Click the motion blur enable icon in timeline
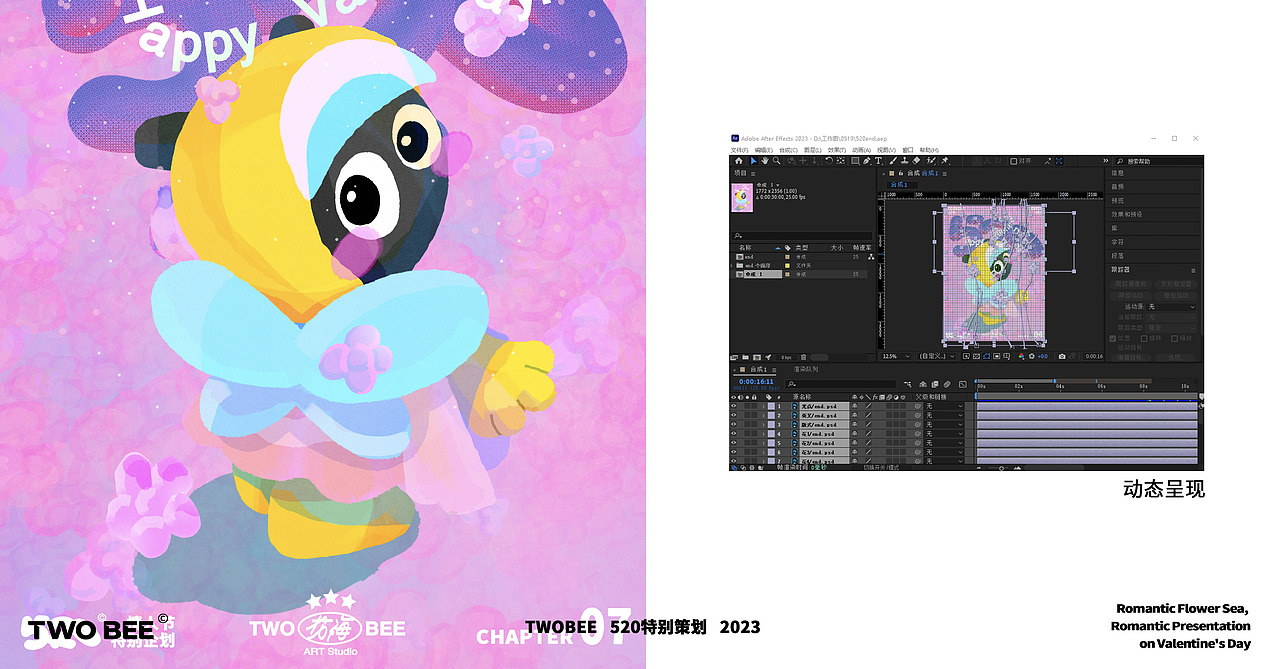Screen dimensions: 1280x669 (x=948, y=385)
